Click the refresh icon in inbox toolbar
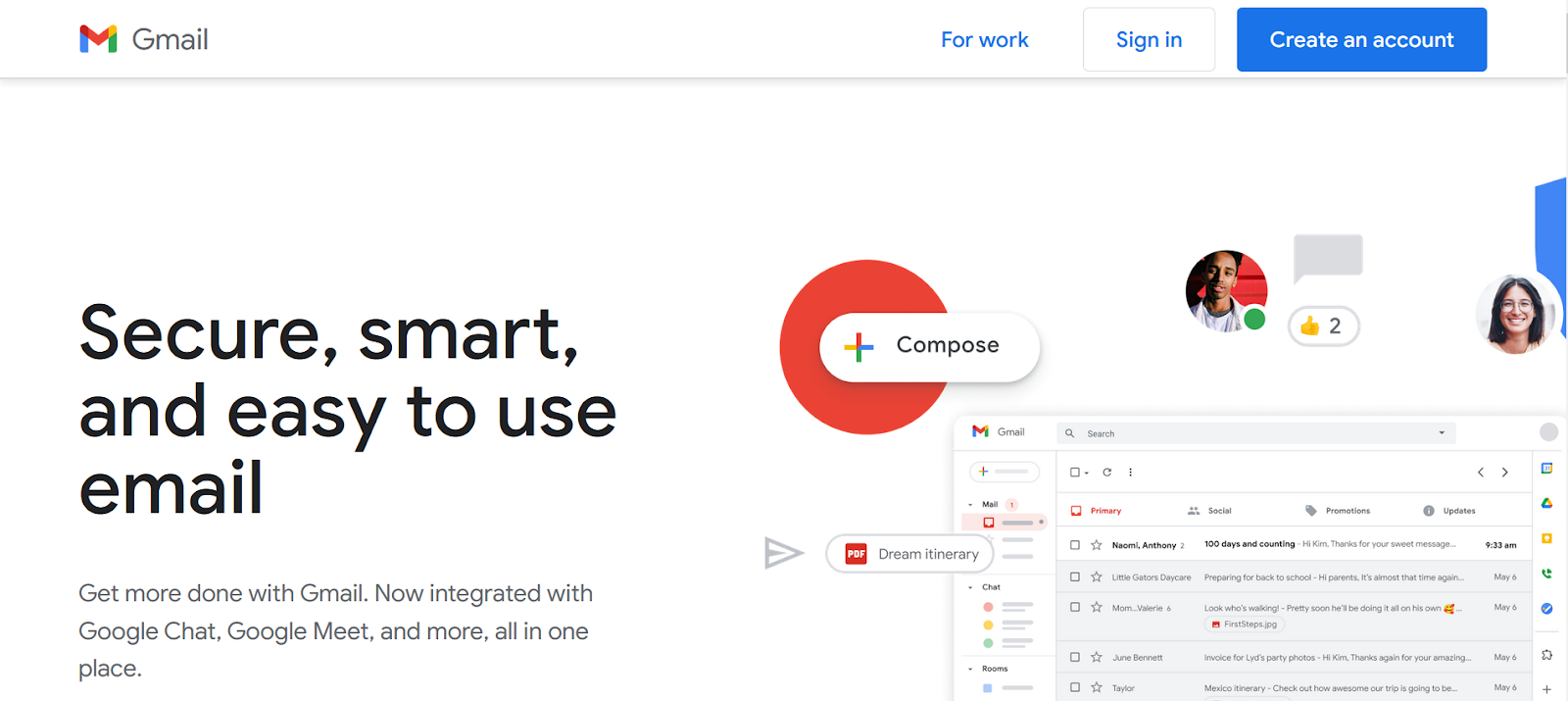Image resolution: width=1568 pixels, height=701 pixels. [1107, 473]
